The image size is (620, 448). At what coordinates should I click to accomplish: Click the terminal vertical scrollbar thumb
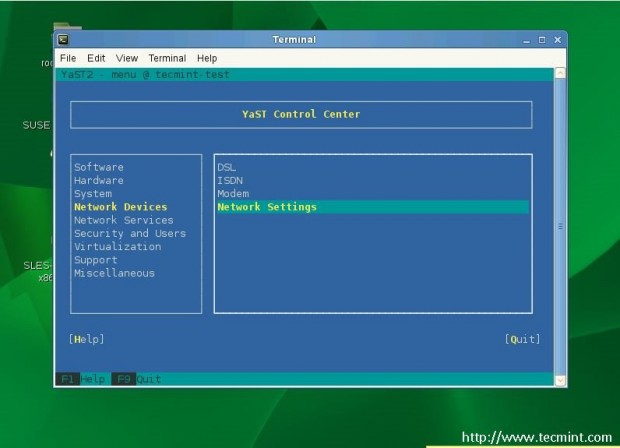click(x=560, y=227)
